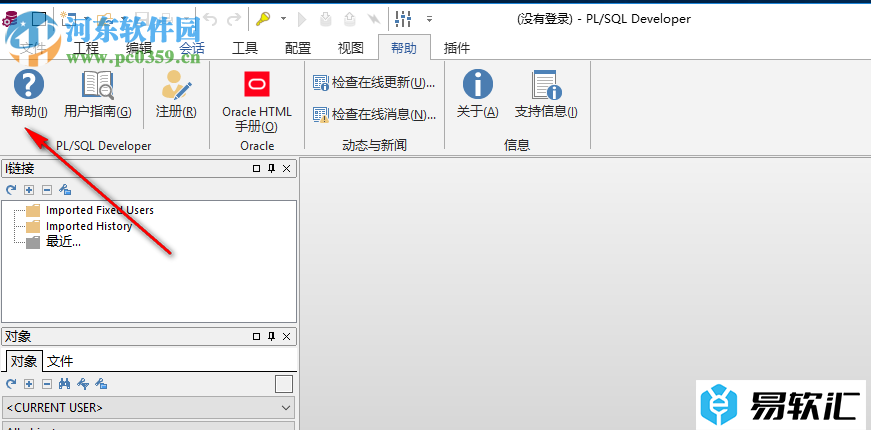Toggle the pin on 链接 panel
The image size is (871, 430).
pos(272,168)
